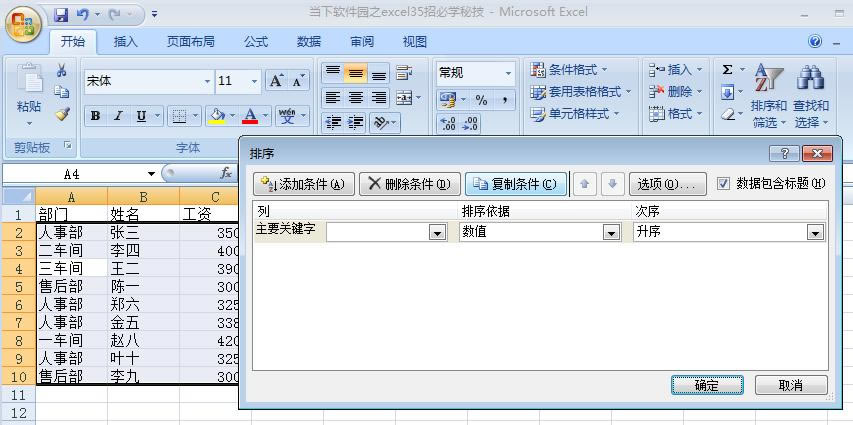
Task: Undo the last action
Action: 82,14
